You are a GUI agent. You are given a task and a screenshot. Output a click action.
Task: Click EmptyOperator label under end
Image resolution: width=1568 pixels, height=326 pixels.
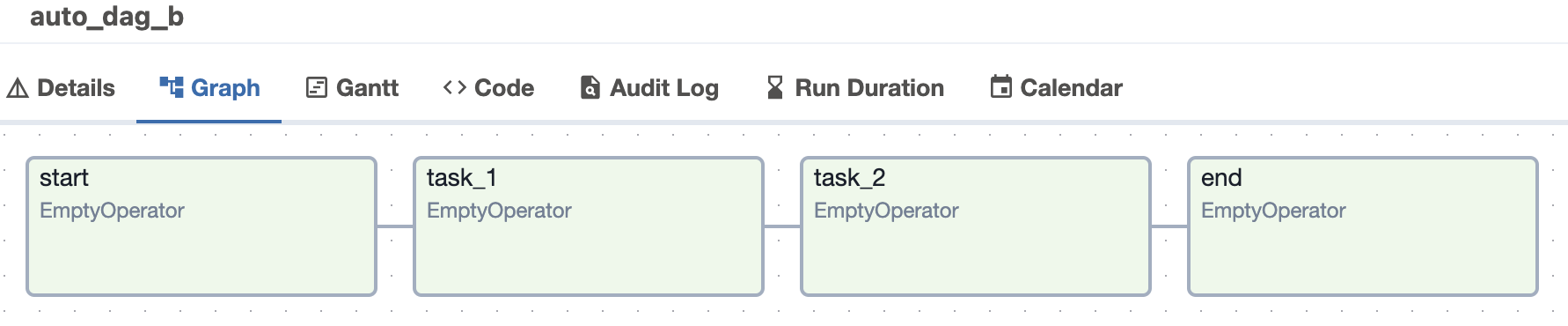(x=1273, y=211)
